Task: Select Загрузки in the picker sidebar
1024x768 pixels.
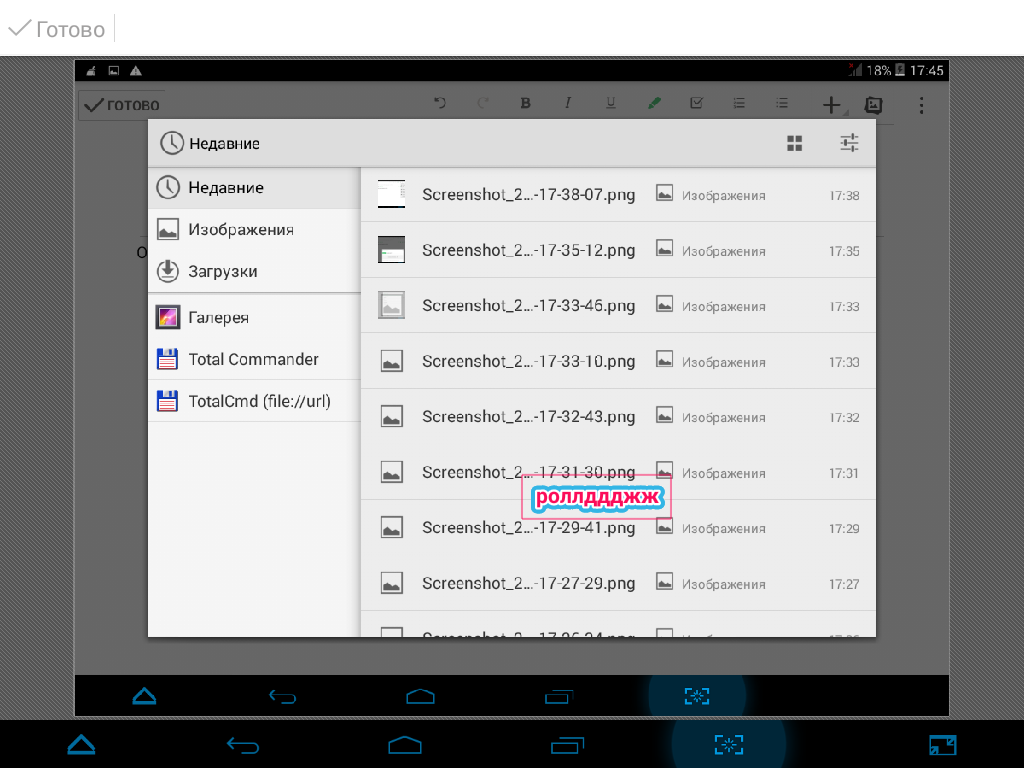Action: [254, 271]
